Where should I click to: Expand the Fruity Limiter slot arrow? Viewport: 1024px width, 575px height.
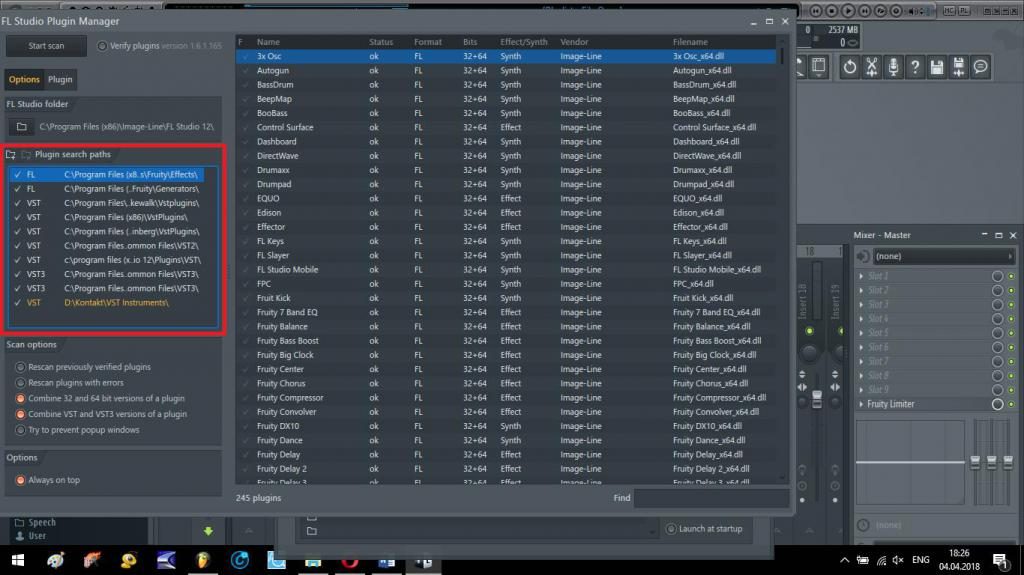[x=862, y=404]
